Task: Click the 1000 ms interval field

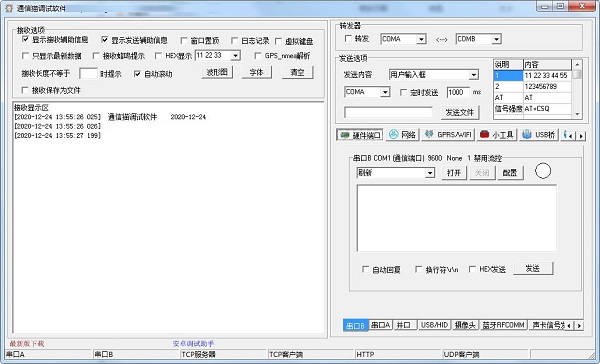Action: coord(458,92)
